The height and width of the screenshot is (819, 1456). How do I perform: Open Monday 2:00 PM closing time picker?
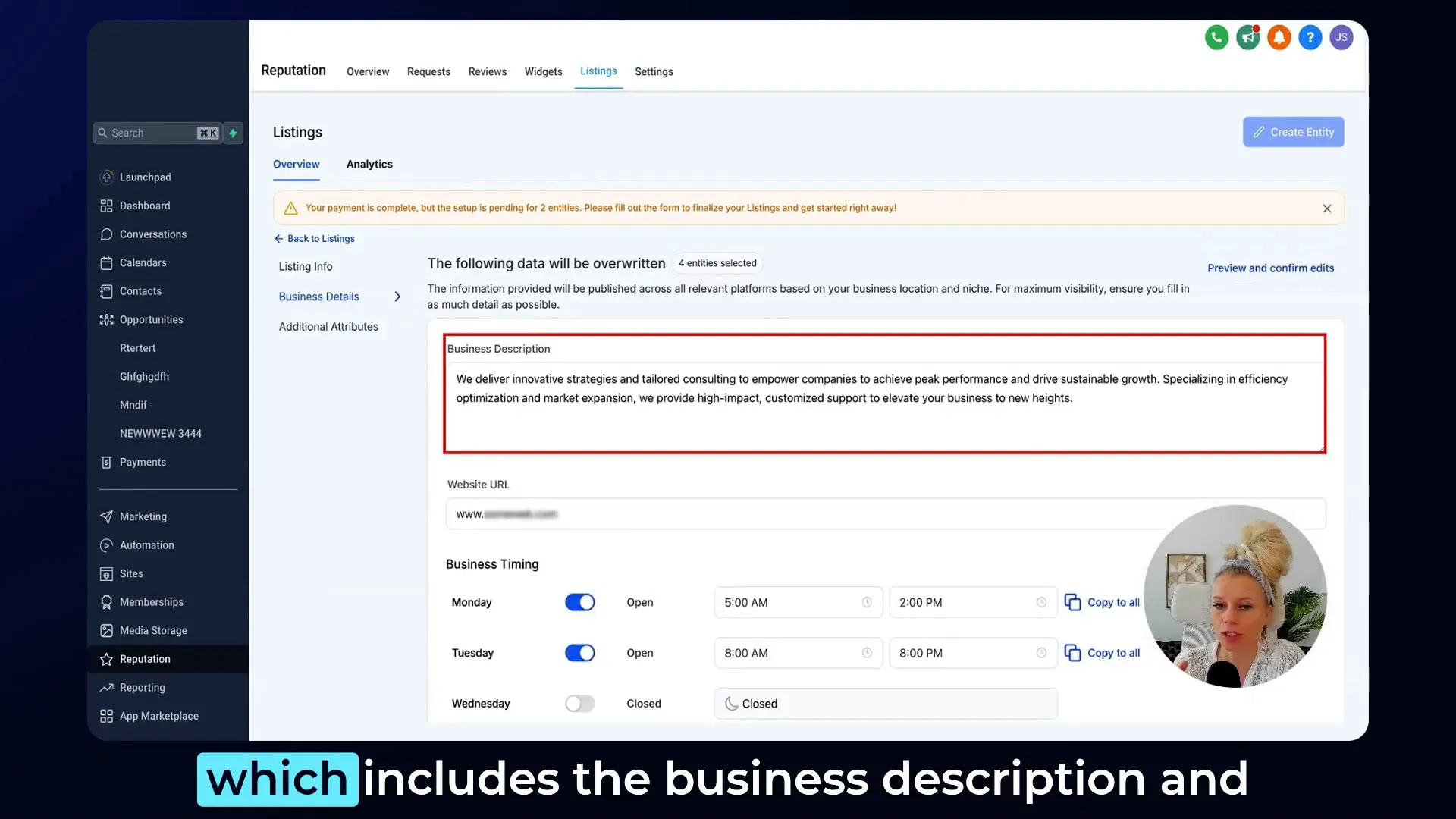(973, 602)
